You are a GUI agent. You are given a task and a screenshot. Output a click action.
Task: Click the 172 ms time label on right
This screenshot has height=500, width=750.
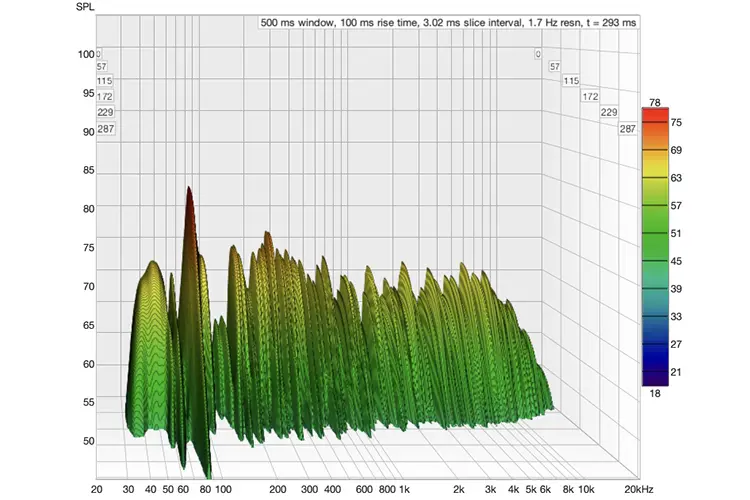590,97
